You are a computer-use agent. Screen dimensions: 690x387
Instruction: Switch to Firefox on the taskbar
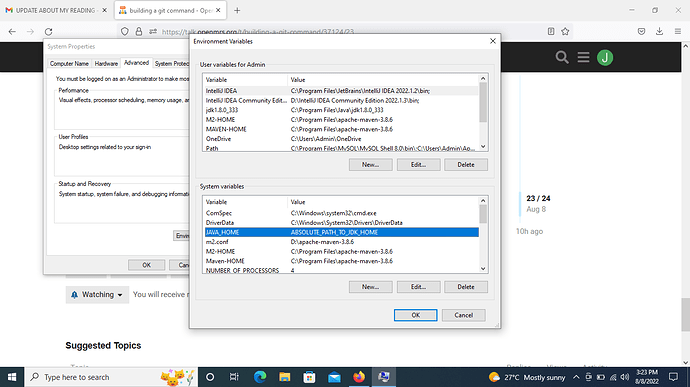pos(359,377)
